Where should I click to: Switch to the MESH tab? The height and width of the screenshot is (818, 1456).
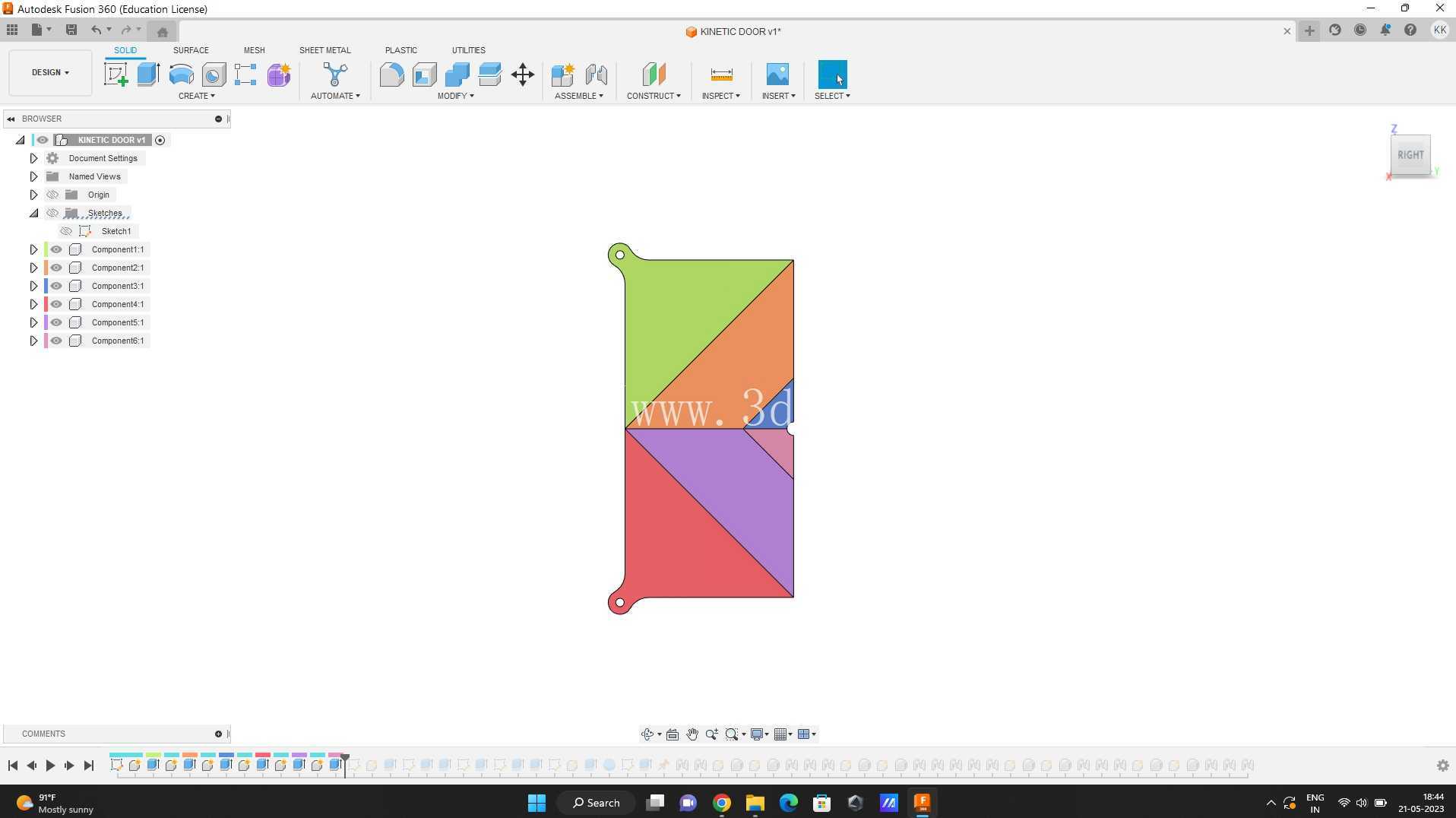[254, 50]
